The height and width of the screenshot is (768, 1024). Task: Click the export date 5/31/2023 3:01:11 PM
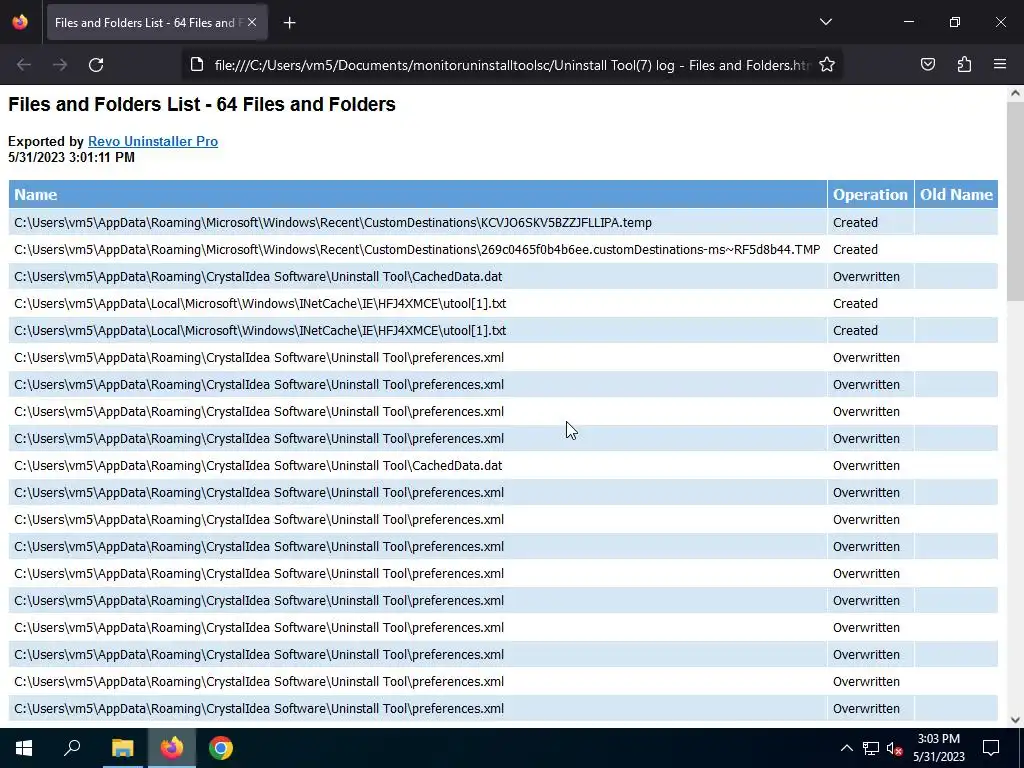pyautogui.click(x=71, y=157)
